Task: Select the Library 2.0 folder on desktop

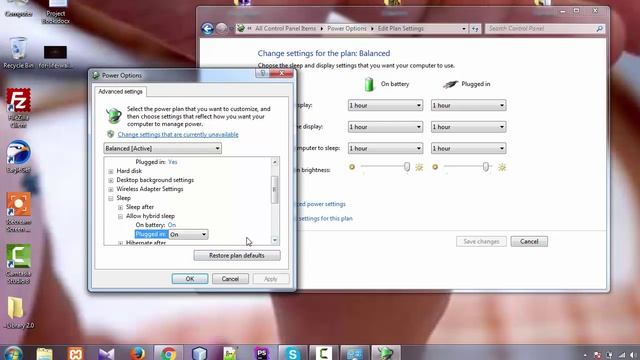Action: pyautogui.click(x=18, y=313)
